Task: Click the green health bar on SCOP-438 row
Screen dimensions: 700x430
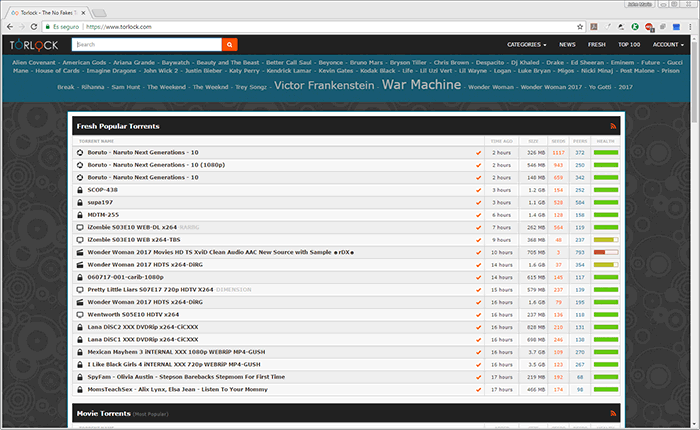Action: pyautogui.click(x=606, y=190)
